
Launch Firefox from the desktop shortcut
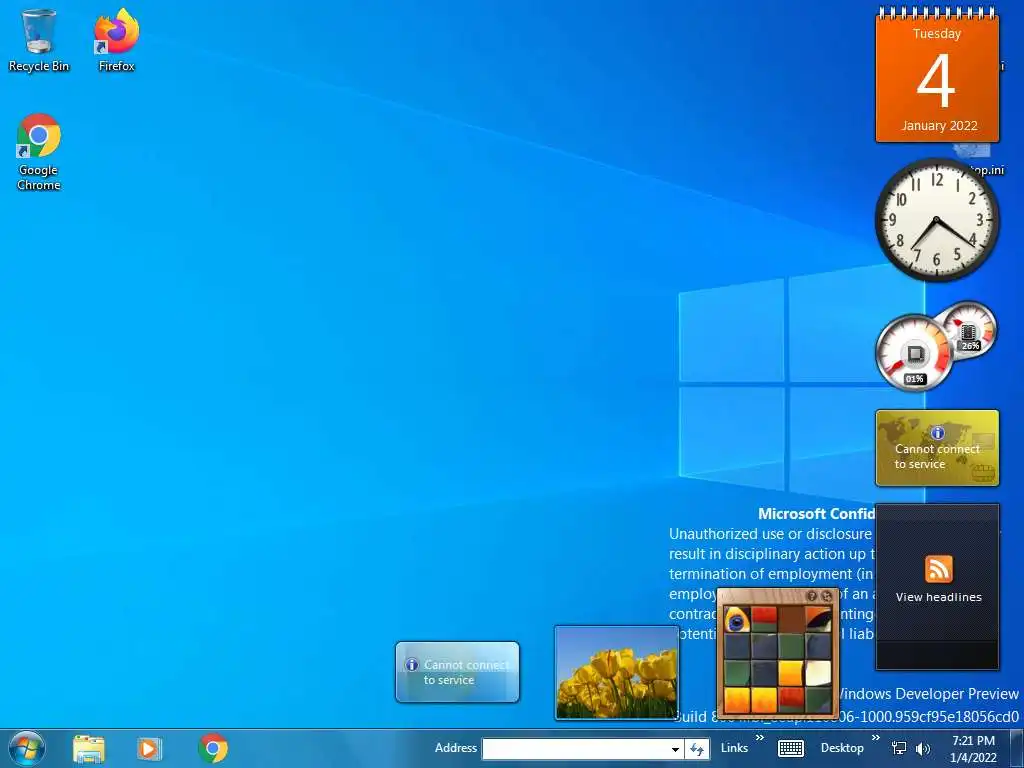pyautogui.click(x=116, y=39)
